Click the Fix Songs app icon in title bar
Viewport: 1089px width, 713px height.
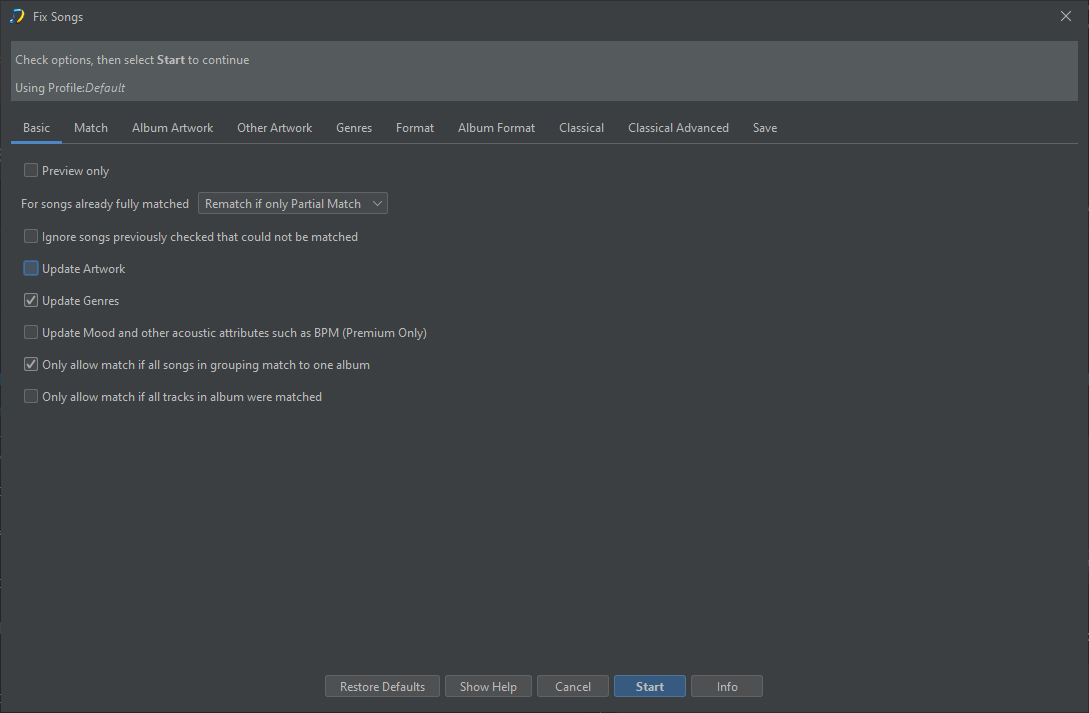coord(17,16)
